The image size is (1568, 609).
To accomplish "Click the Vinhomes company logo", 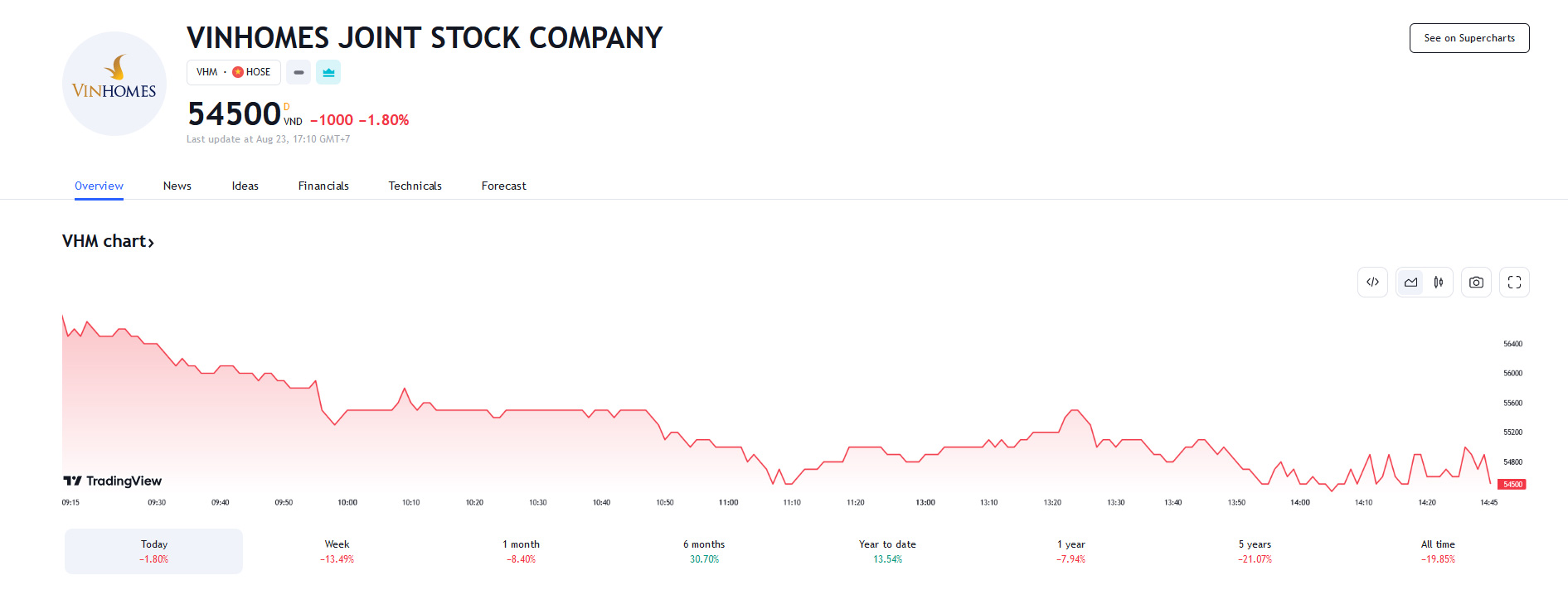I will [114, 84].
